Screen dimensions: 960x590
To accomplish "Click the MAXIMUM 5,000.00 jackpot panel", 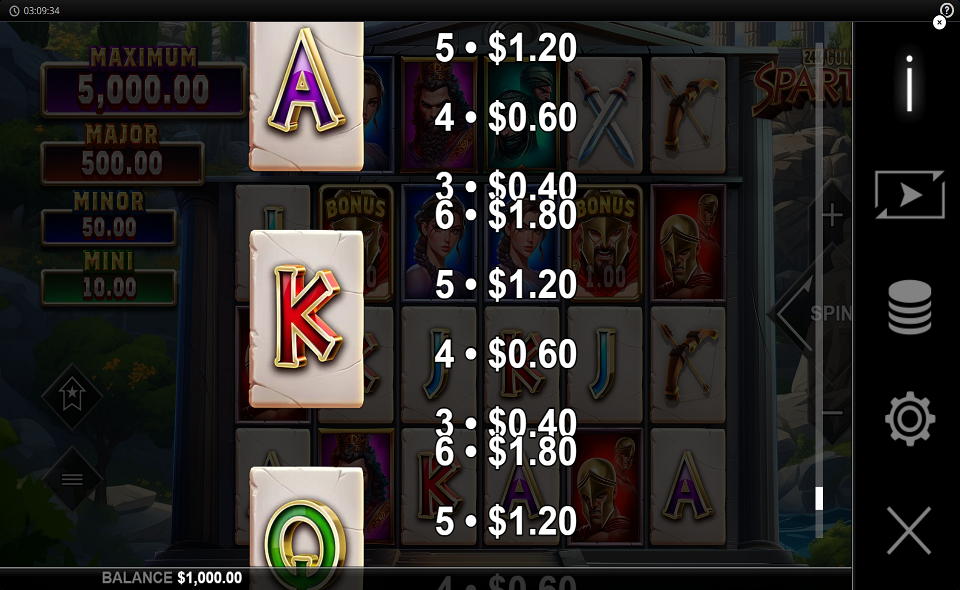I will [x=143, y=82].
